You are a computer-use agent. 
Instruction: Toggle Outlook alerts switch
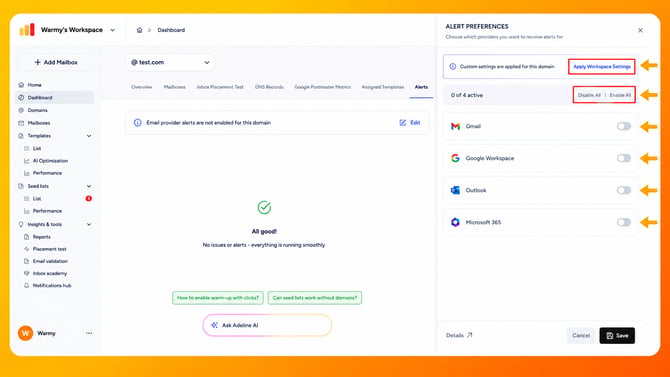pos(623,190)
